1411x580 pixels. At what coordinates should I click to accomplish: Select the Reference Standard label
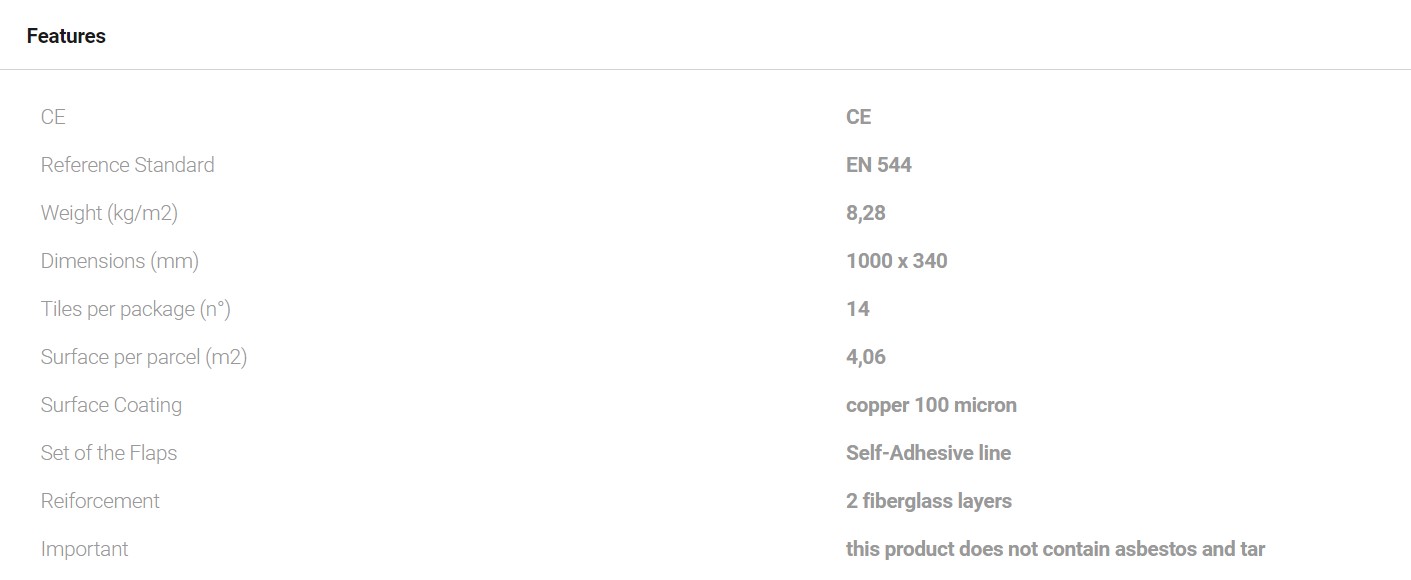point(127,165)
